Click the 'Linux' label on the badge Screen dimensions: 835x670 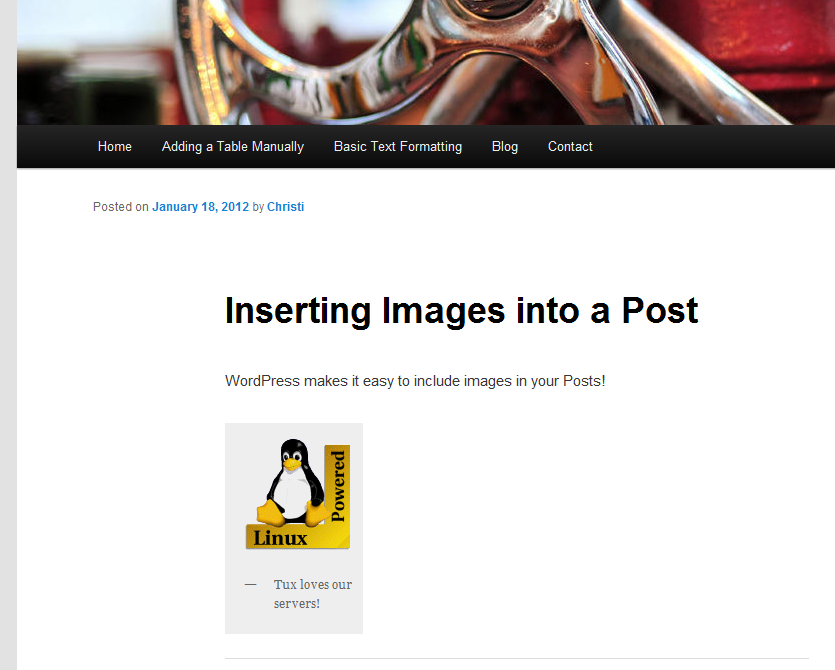click(x=280, y=538)
